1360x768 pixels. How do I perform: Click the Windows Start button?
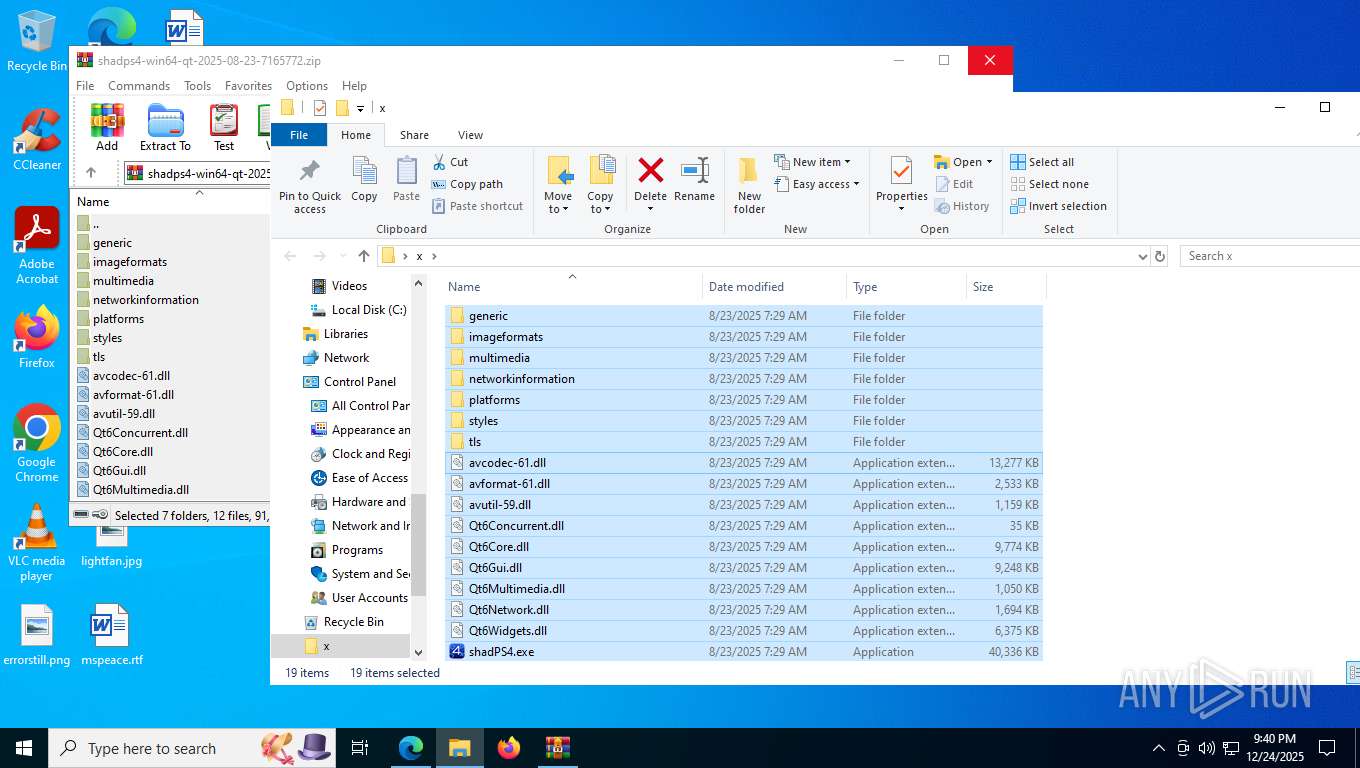[x=24, y=748]
